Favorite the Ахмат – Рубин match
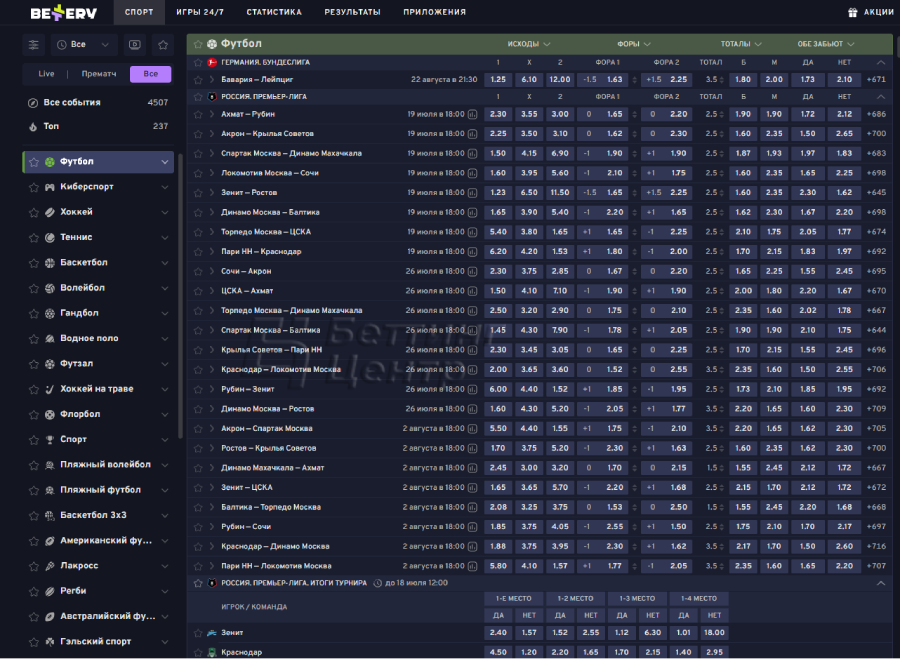Screen dimensions: 900x659 [198, 114]
